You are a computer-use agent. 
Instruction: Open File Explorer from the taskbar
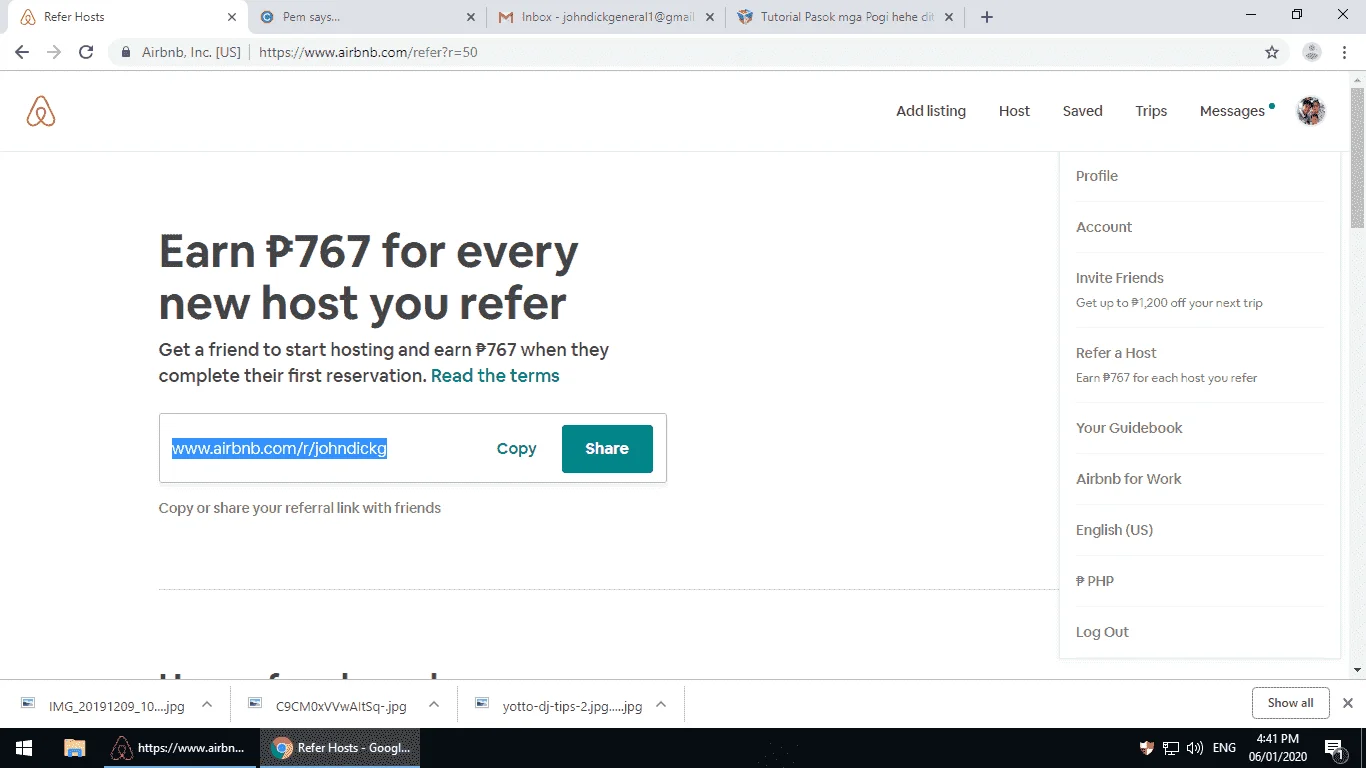75,748
